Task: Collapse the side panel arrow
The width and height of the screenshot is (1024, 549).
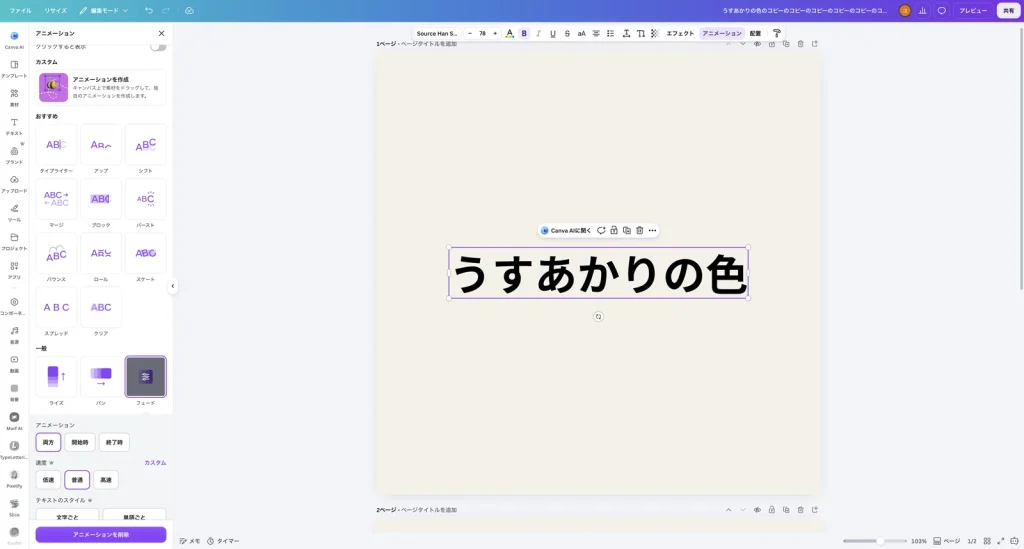Action: (172, 286)
